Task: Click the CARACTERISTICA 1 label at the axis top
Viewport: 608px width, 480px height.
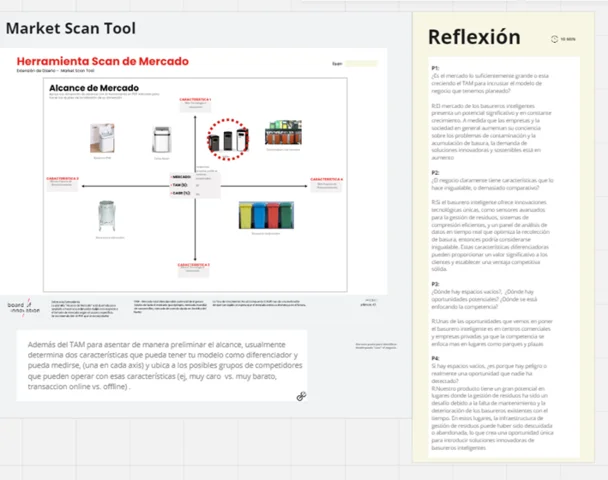Action: pos(195,100)
